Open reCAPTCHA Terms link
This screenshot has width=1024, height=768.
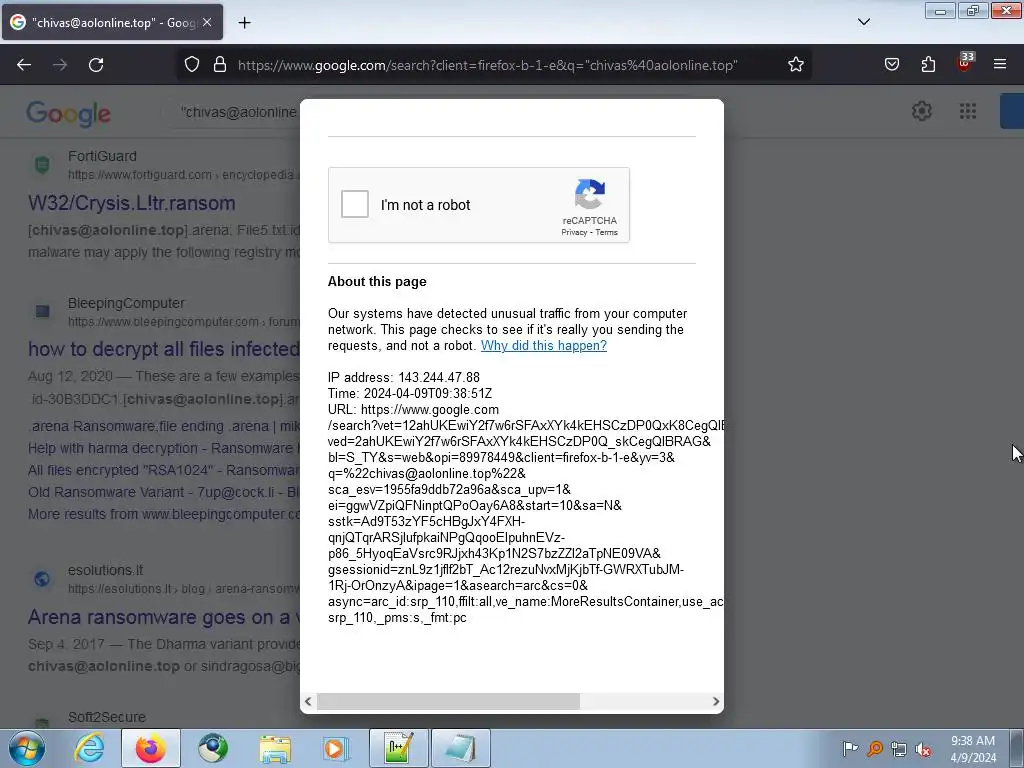click(x=607, y=232)
